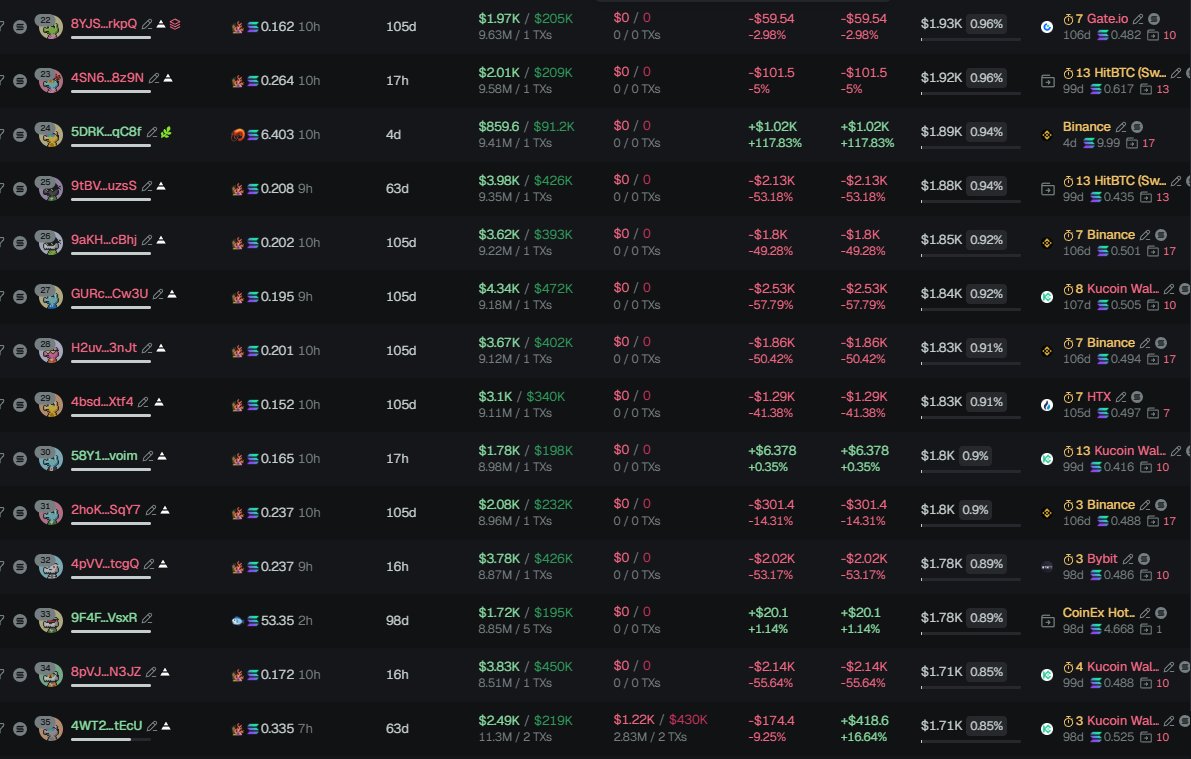Click the orange shrimp icon beside 6.403
Image resolution: width=1191 pixels, height=759 pixels.
pos(238,135)
